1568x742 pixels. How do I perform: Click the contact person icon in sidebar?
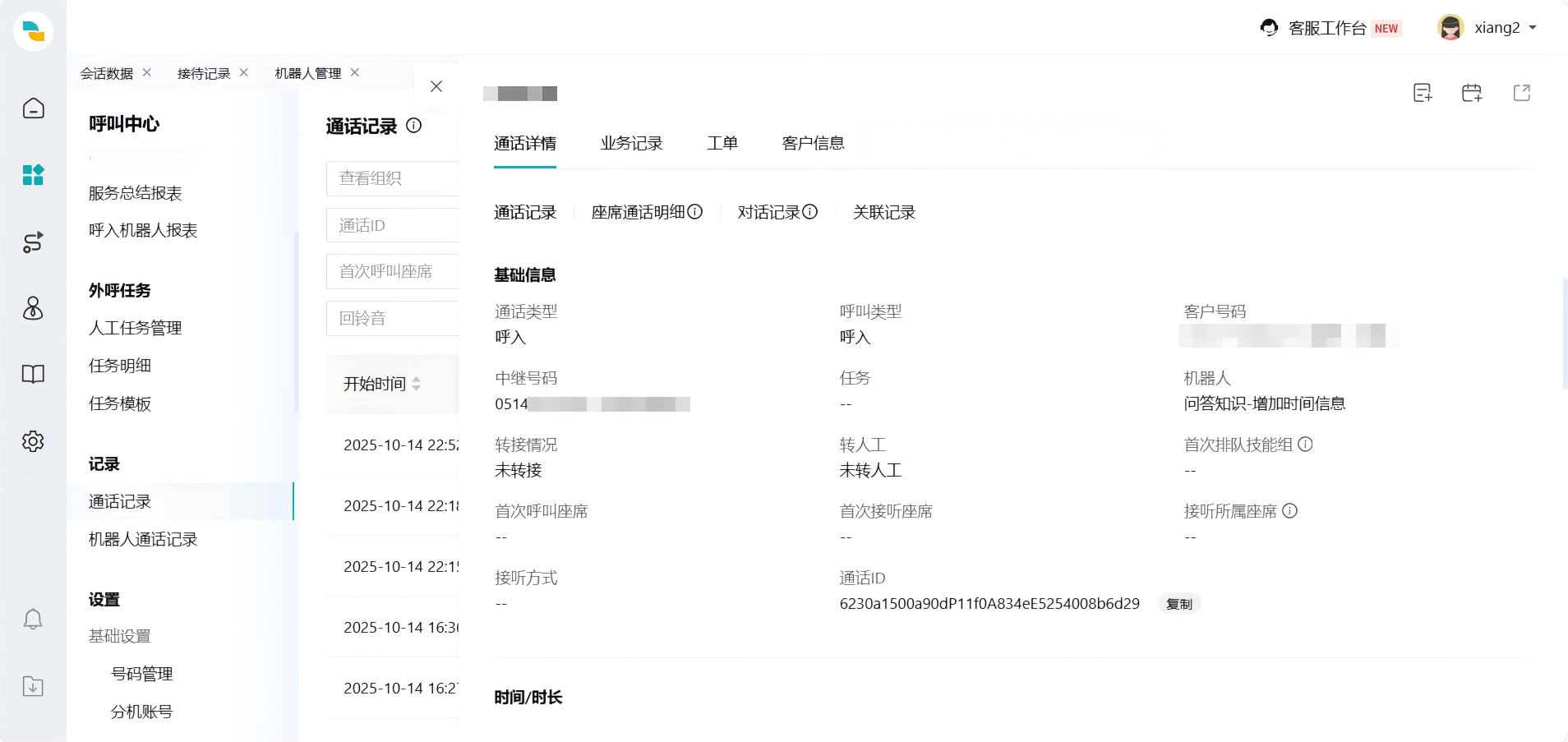[33, 309]
